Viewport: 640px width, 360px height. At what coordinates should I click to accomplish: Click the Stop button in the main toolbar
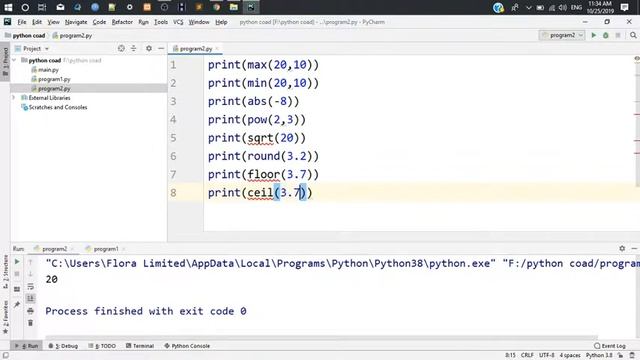tap(618, 36)
